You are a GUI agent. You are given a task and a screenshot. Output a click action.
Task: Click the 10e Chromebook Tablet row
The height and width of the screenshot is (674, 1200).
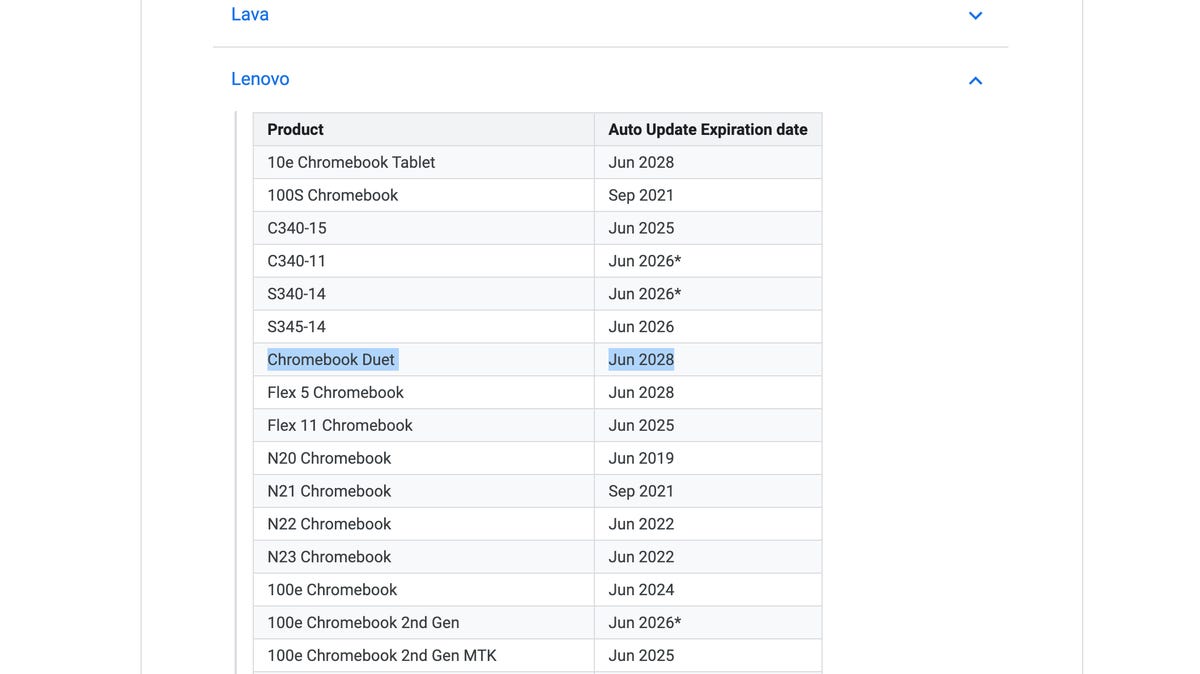[538, 162]
